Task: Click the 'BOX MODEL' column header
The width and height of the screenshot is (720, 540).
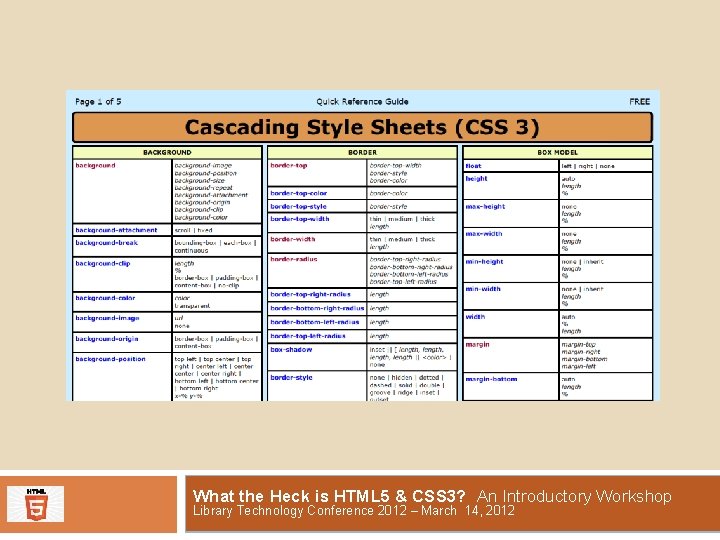Action: [x=557, y=152]
